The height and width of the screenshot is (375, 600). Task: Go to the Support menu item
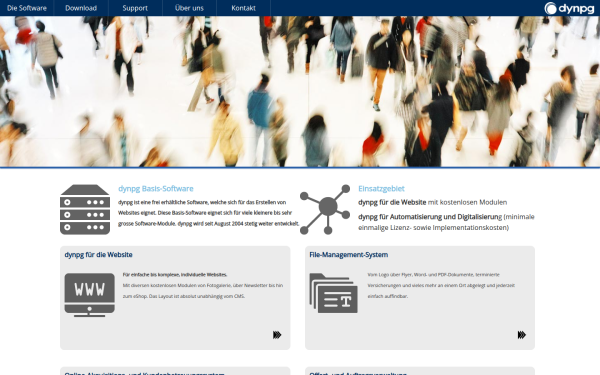pyautogui.click(x=135, y=8)
